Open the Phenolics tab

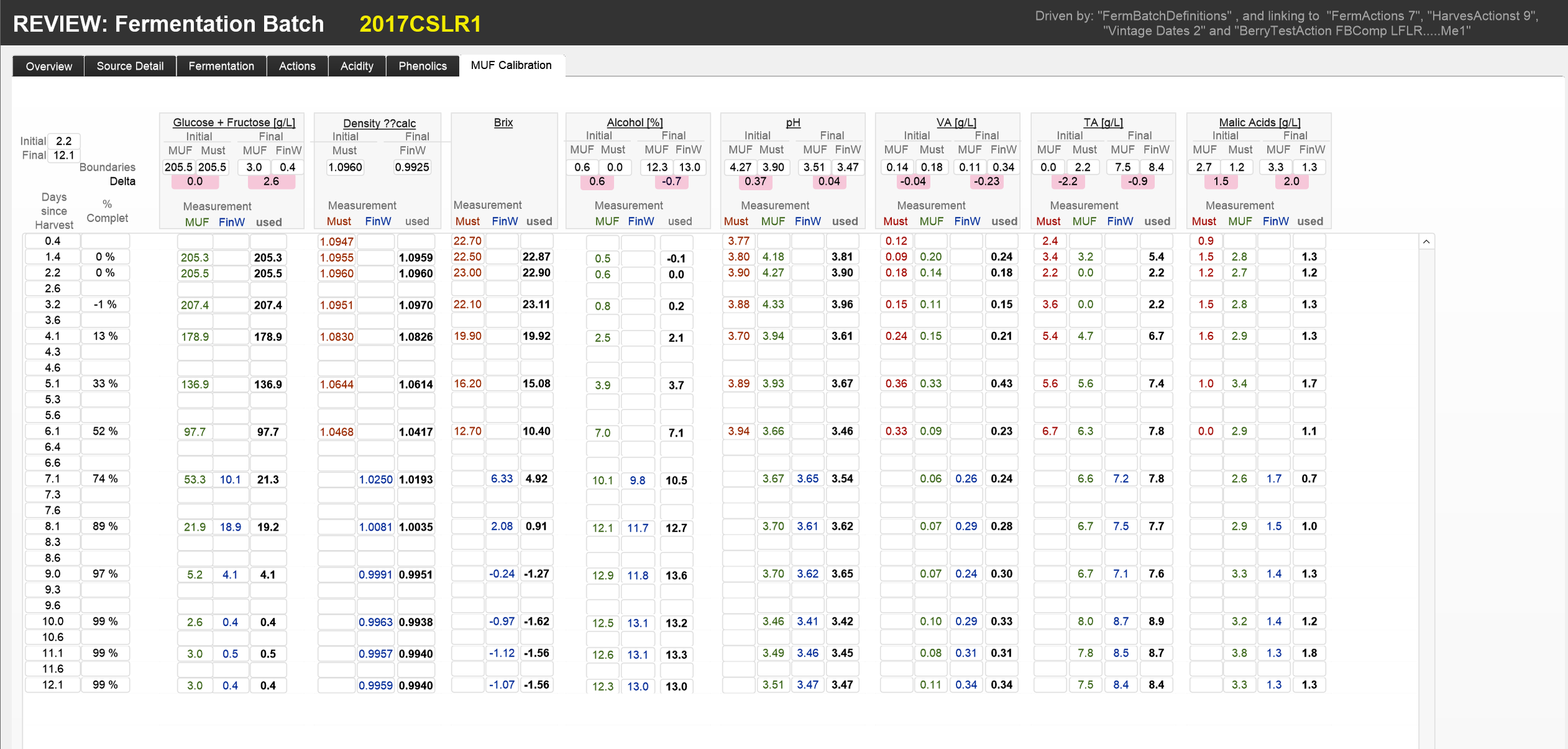[x=423, y=66]
